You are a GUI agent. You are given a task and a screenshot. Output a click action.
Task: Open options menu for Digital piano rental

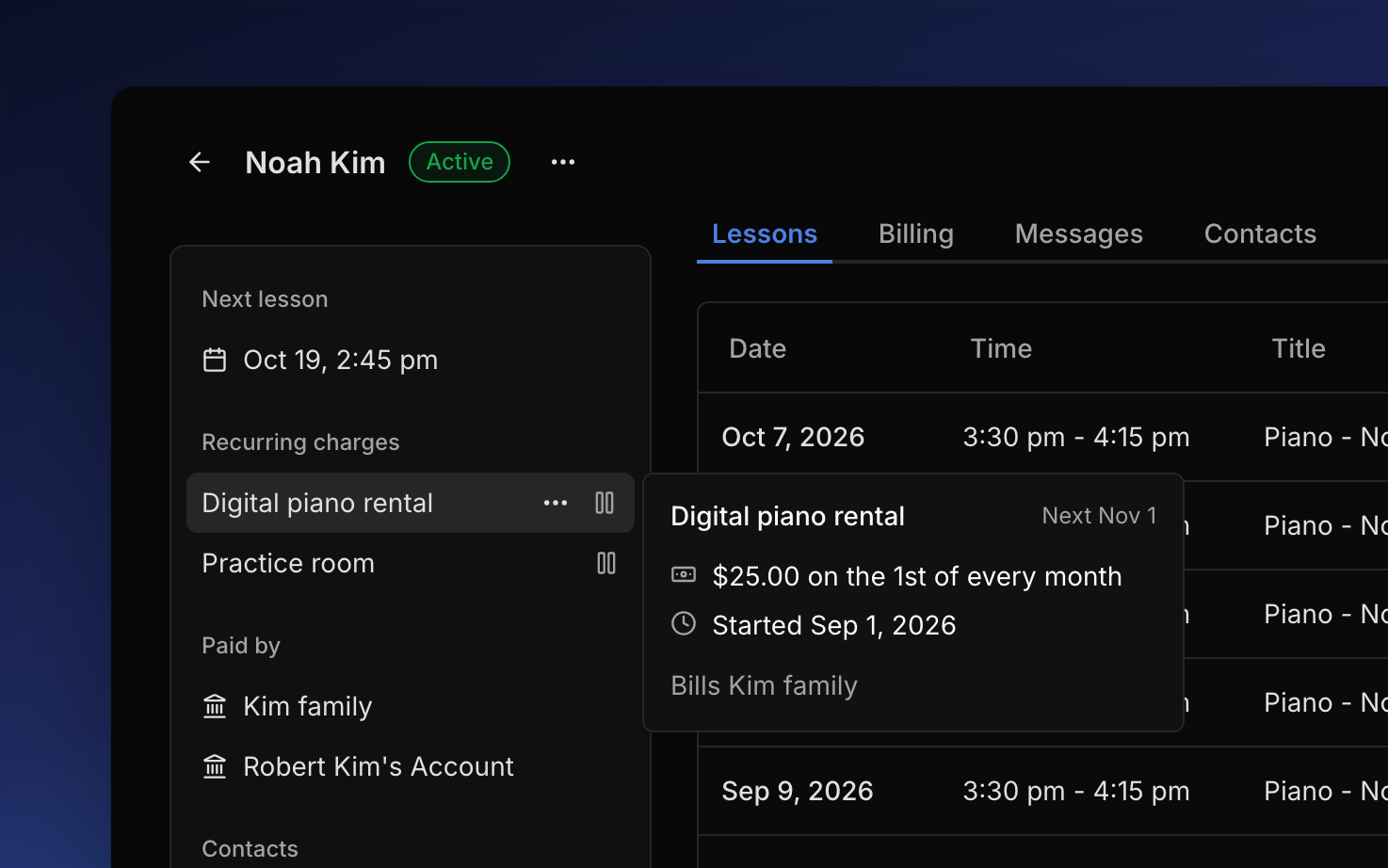pos(556,503)
